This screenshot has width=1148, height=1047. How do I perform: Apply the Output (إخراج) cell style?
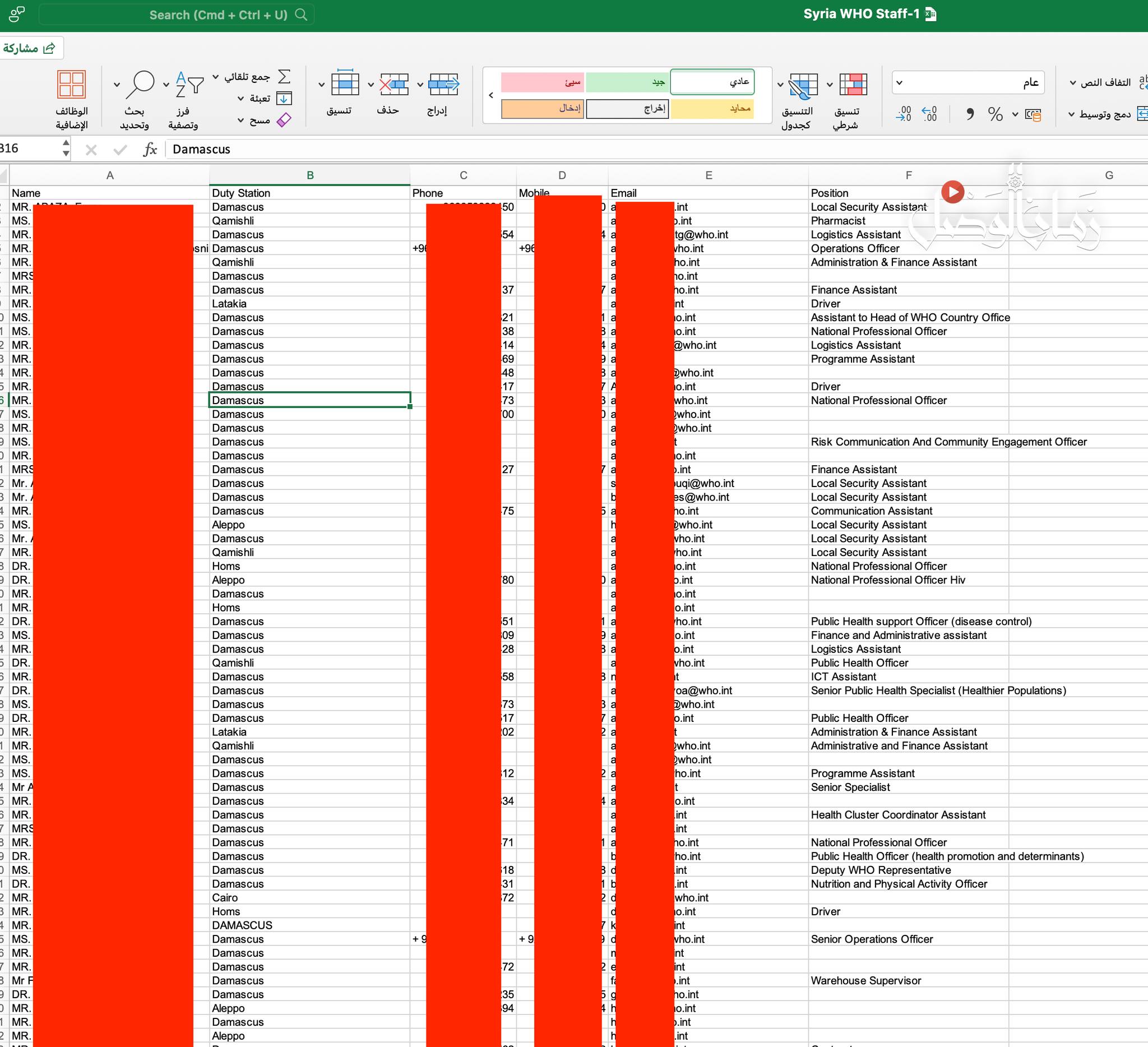(x=627, y=109)
